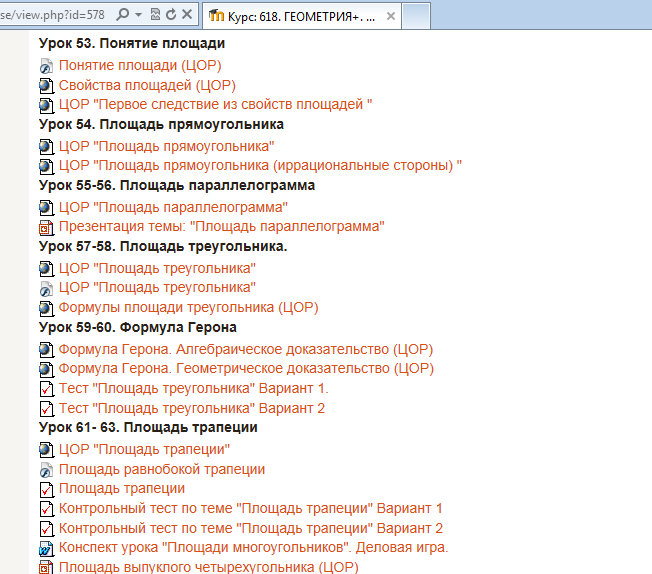This screenshot has height=574, width=652.
Task: Open the address bar dropdown arrow
Action: (138, 15)
